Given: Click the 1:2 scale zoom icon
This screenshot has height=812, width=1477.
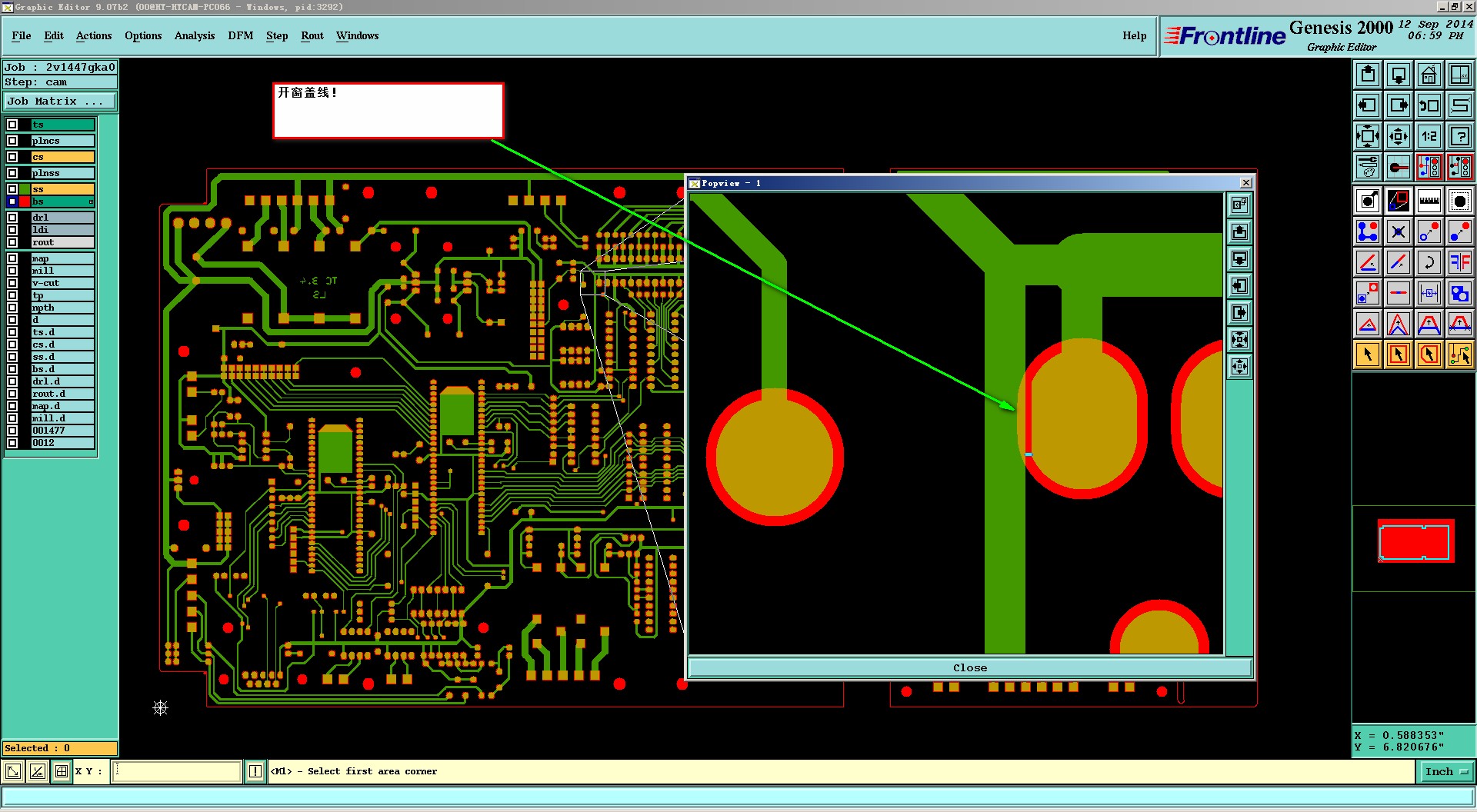Looking at the screenshot, I should 1429,136.
